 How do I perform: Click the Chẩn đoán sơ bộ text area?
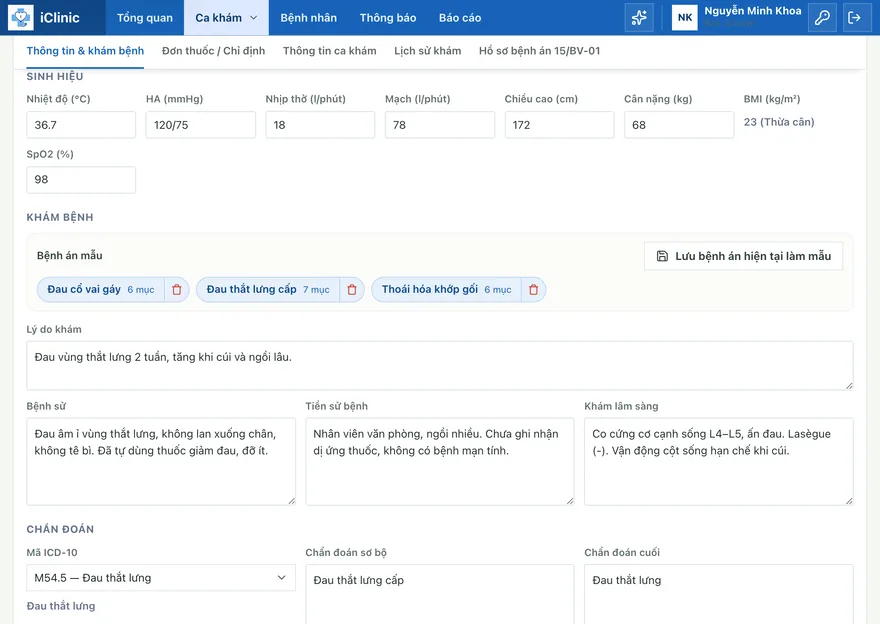[439, 594]
